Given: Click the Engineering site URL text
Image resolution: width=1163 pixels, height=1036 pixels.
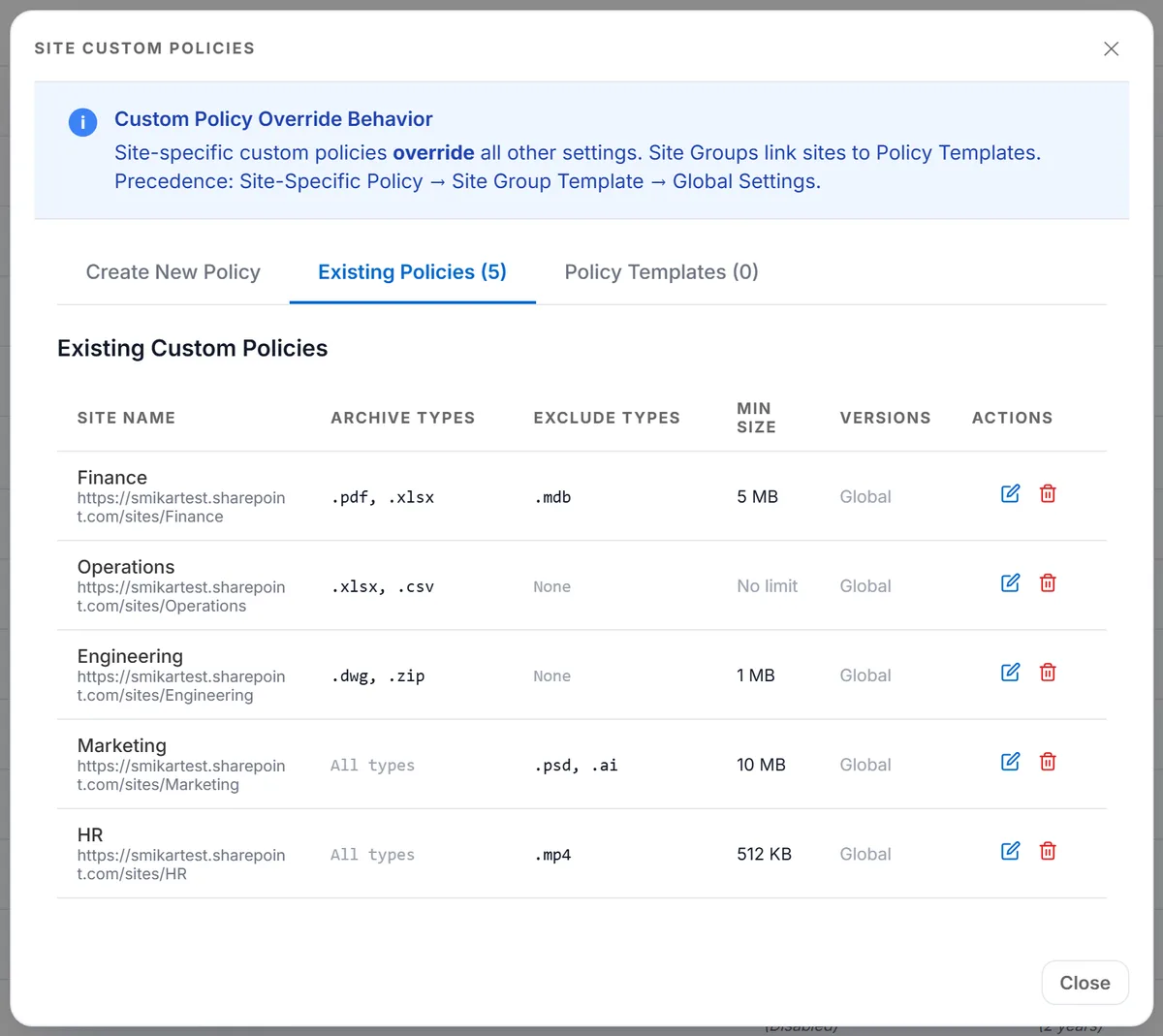Looking at the screenshot, I should 181,685.
